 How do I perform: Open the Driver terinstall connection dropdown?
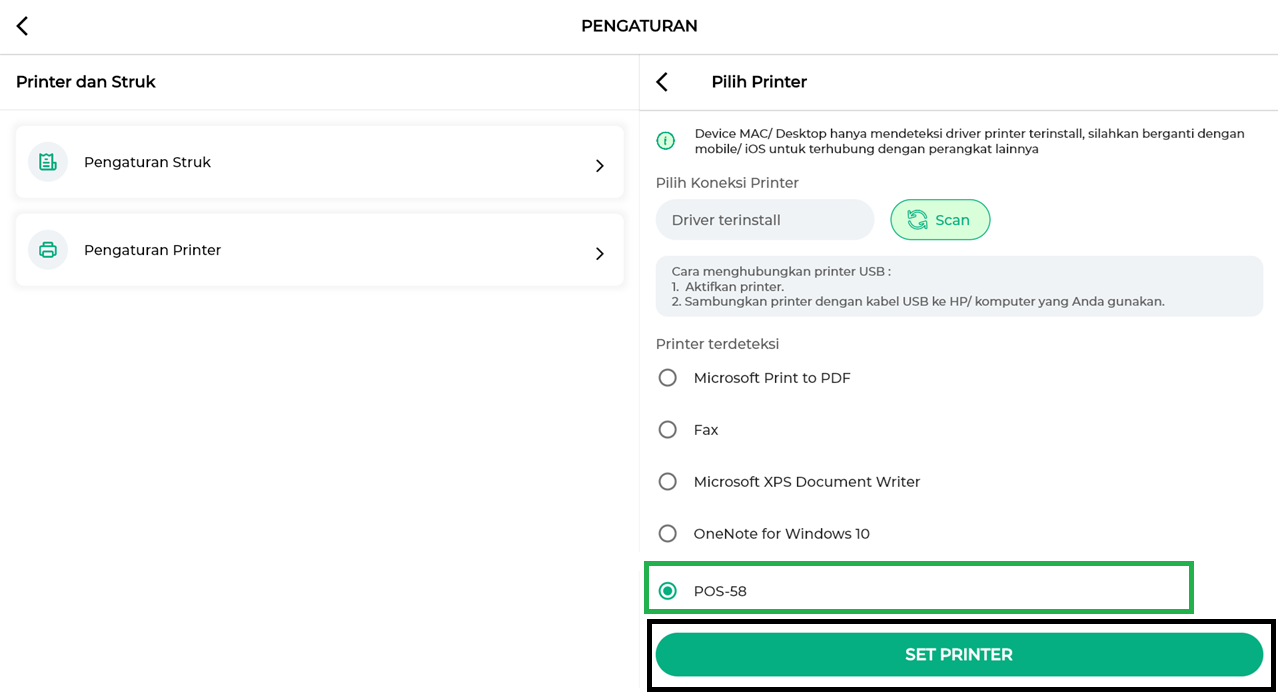pyautogui.click(x=764, y=220)
